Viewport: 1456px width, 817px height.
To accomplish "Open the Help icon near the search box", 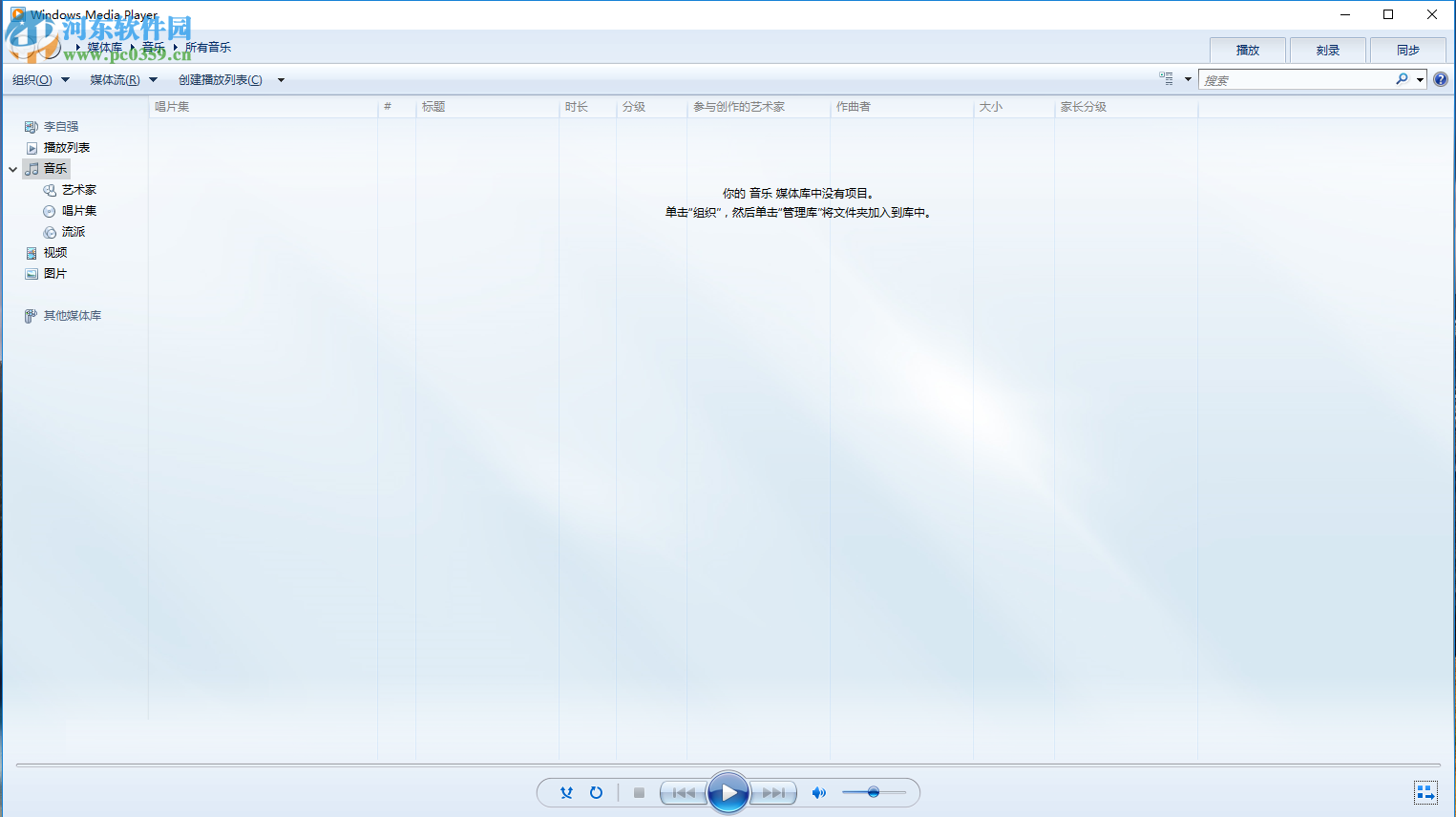I will [1441, 79].
